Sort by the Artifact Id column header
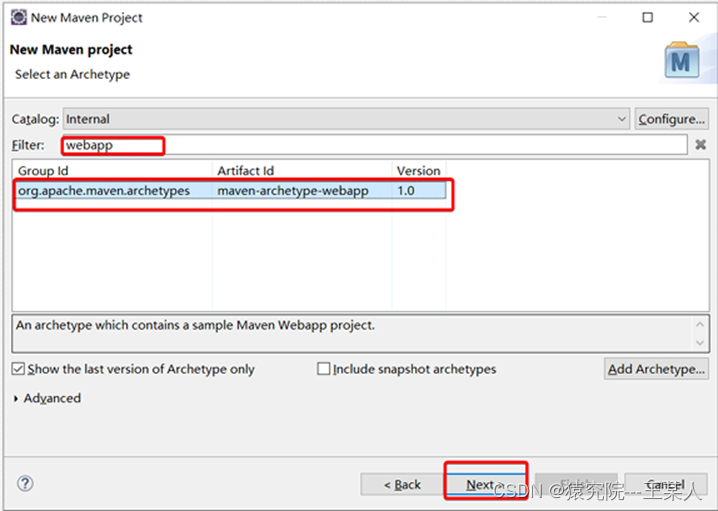 (x=302, y=171)
